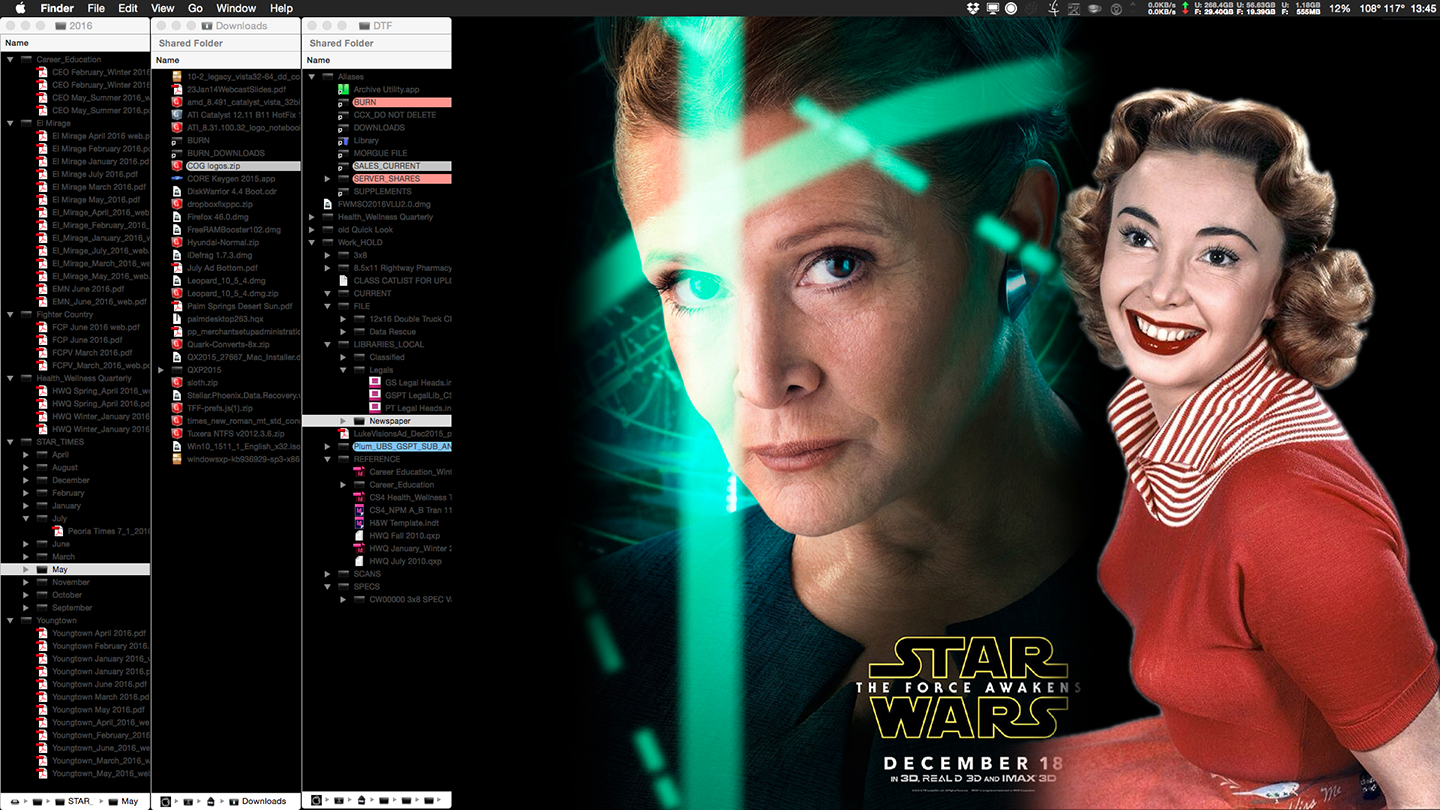Select the CORE Keygen 2015.app icon
Screen dimensions: 1440x810
tap(177, 179)
